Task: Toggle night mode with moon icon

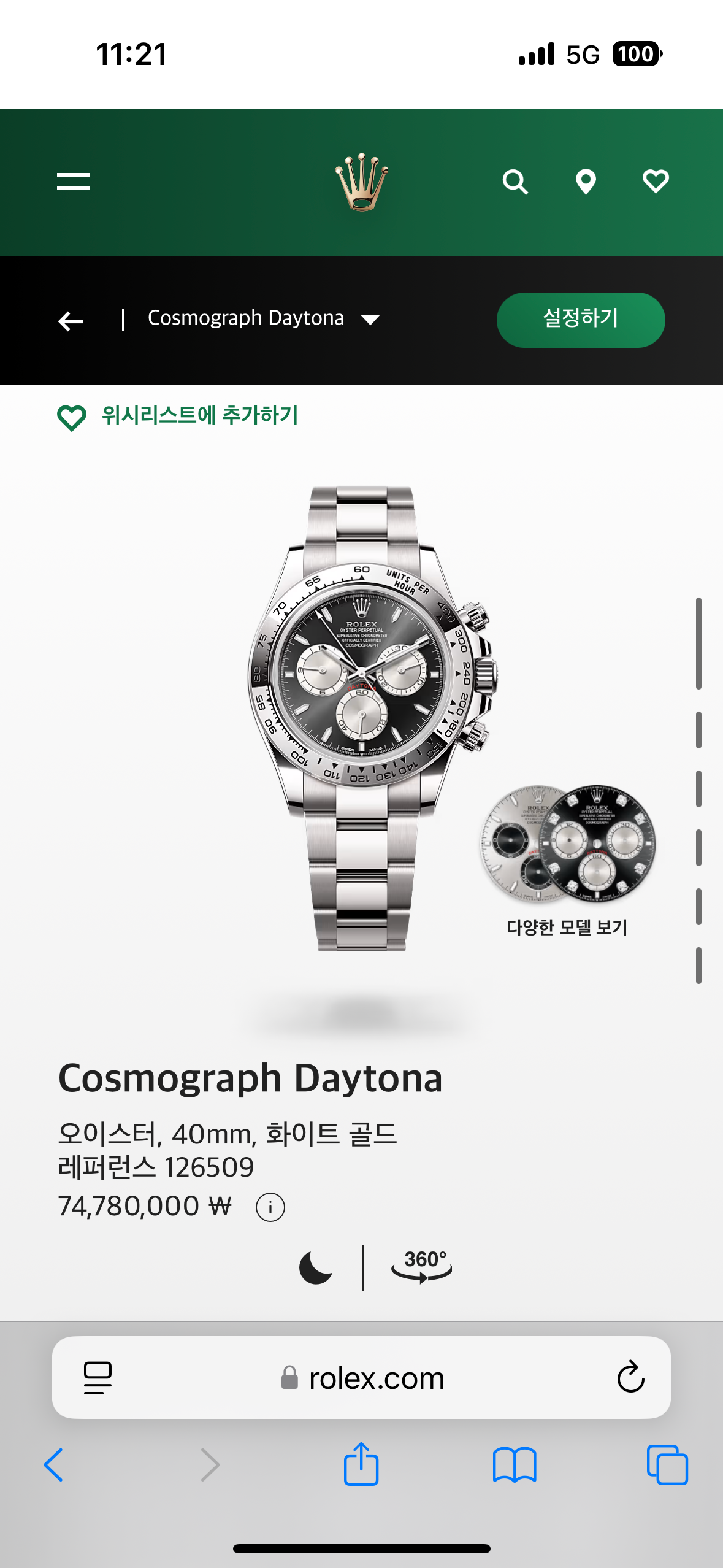Action: [315, 1267]
